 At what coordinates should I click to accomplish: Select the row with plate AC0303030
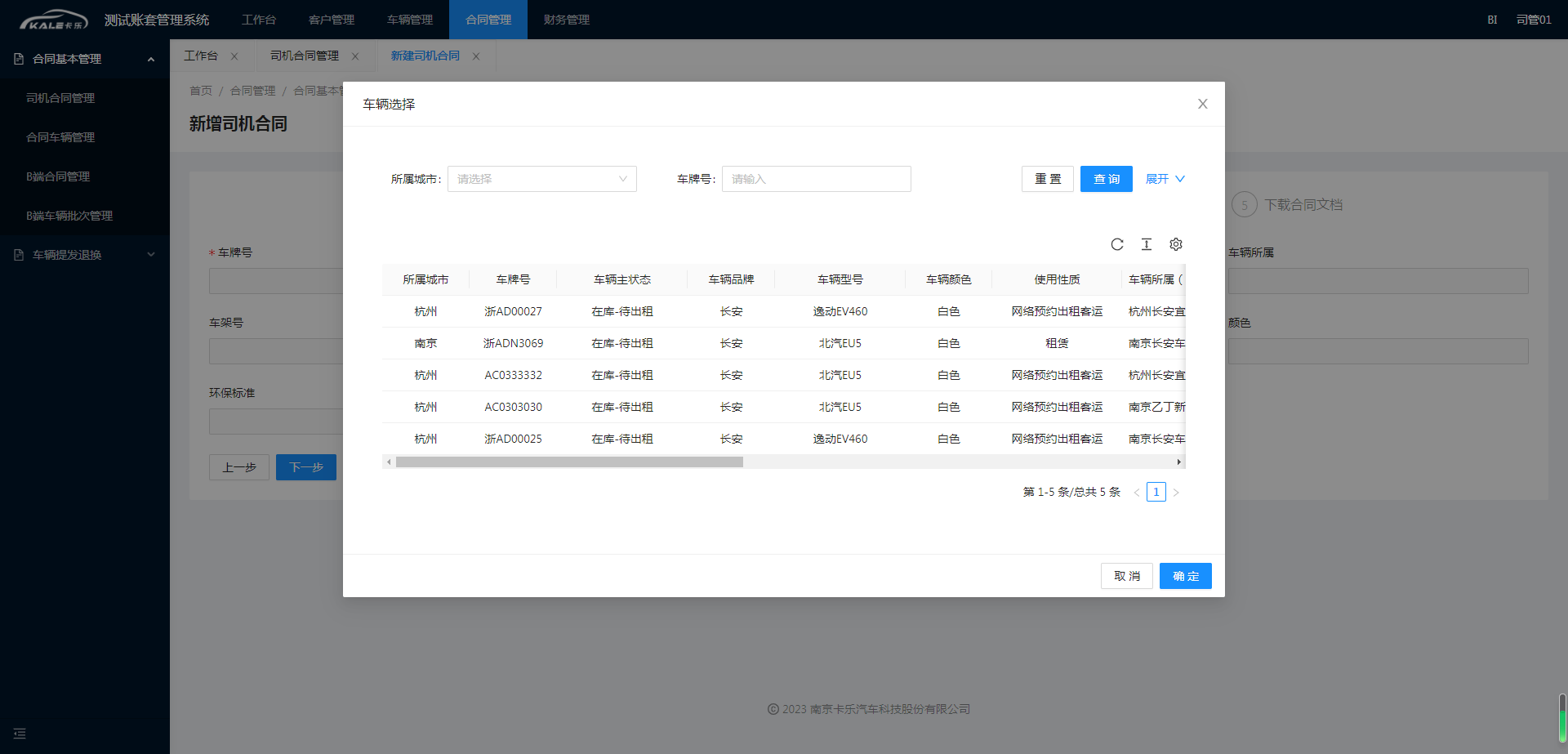point(784,407)
